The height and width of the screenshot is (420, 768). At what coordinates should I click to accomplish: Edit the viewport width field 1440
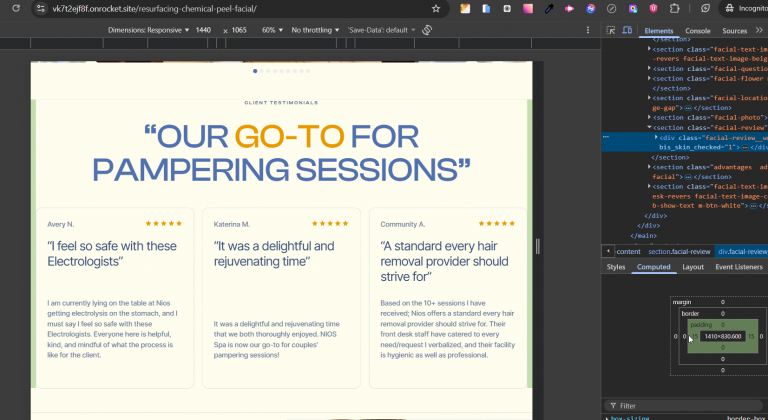point(203,30)
